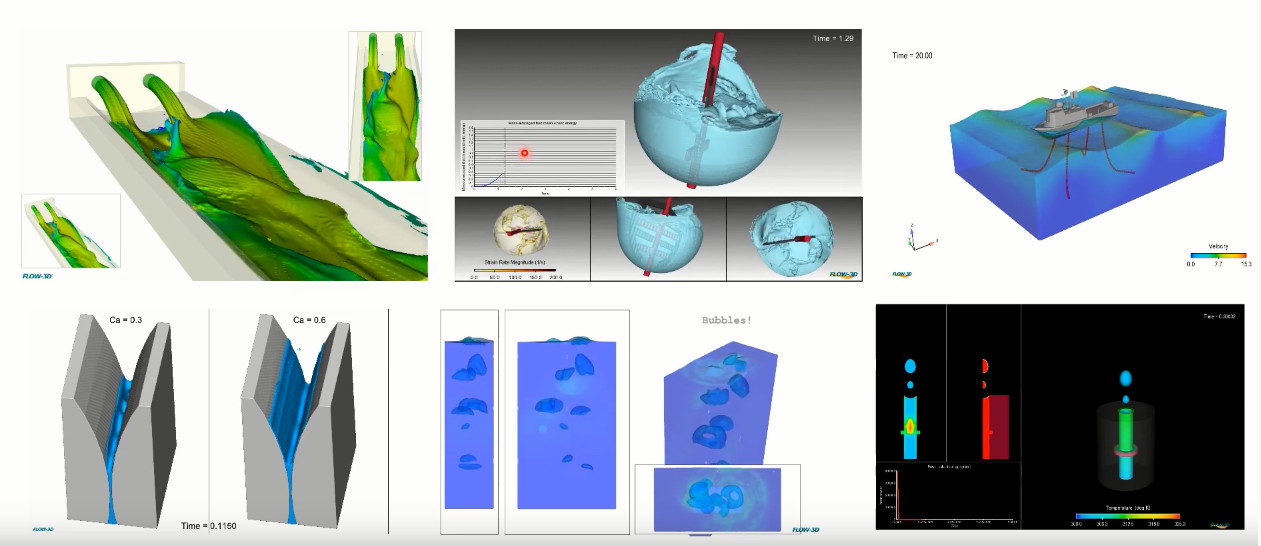Select the small spillway inset at lower left

(70, 231)
